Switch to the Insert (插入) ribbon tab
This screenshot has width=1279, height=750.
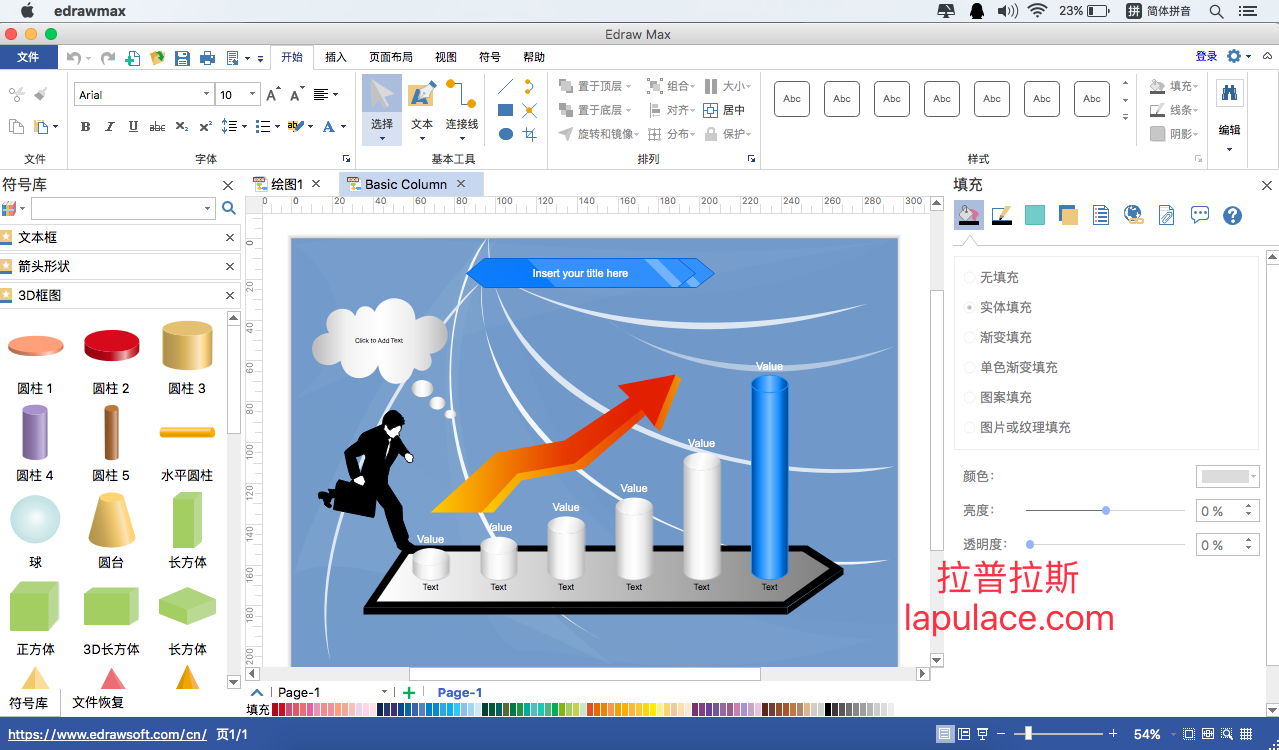coord(336,57)
